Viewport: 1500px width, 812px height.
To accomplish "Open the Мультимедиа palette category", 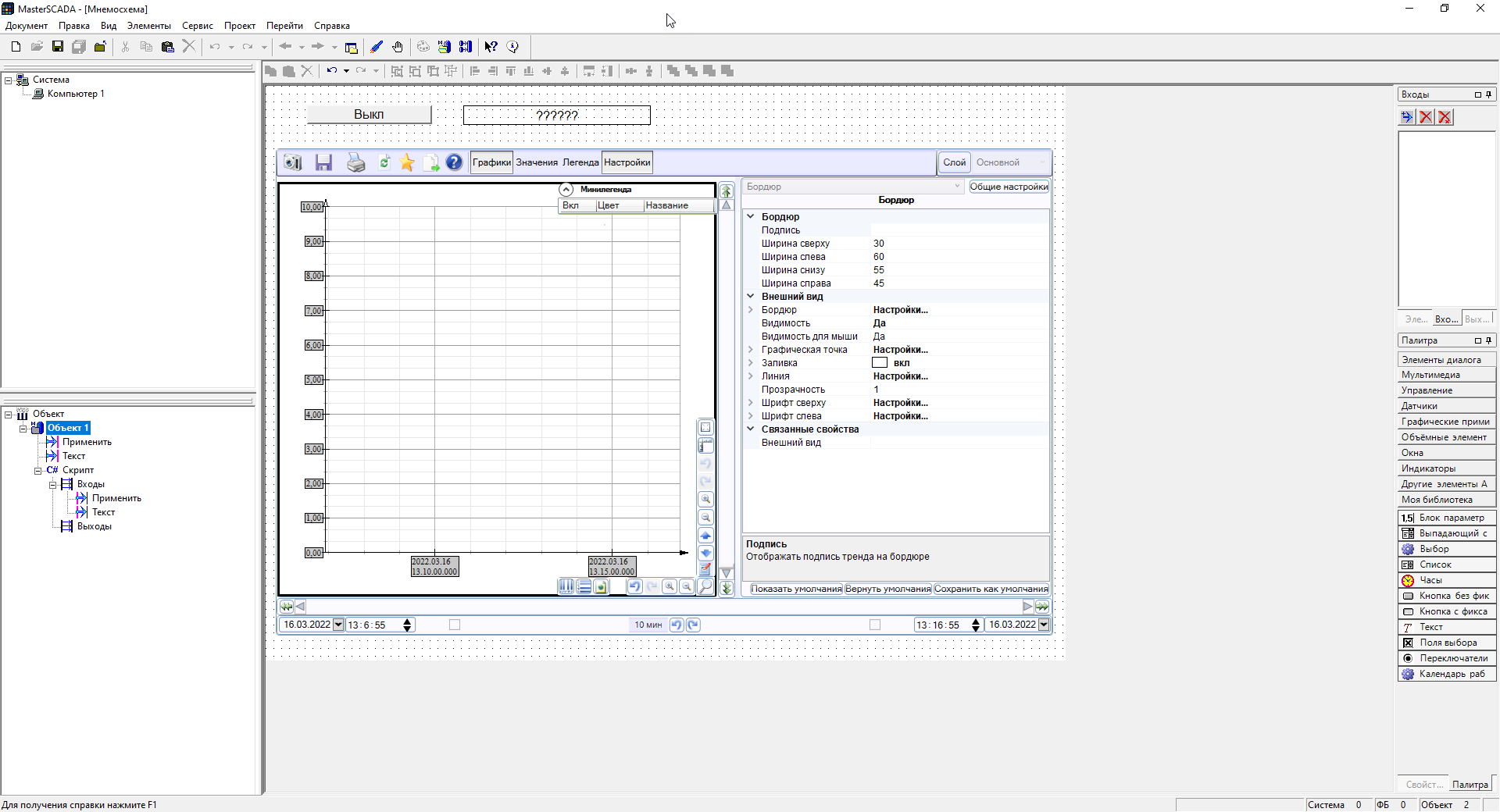I will click(x=1446, y=375).
